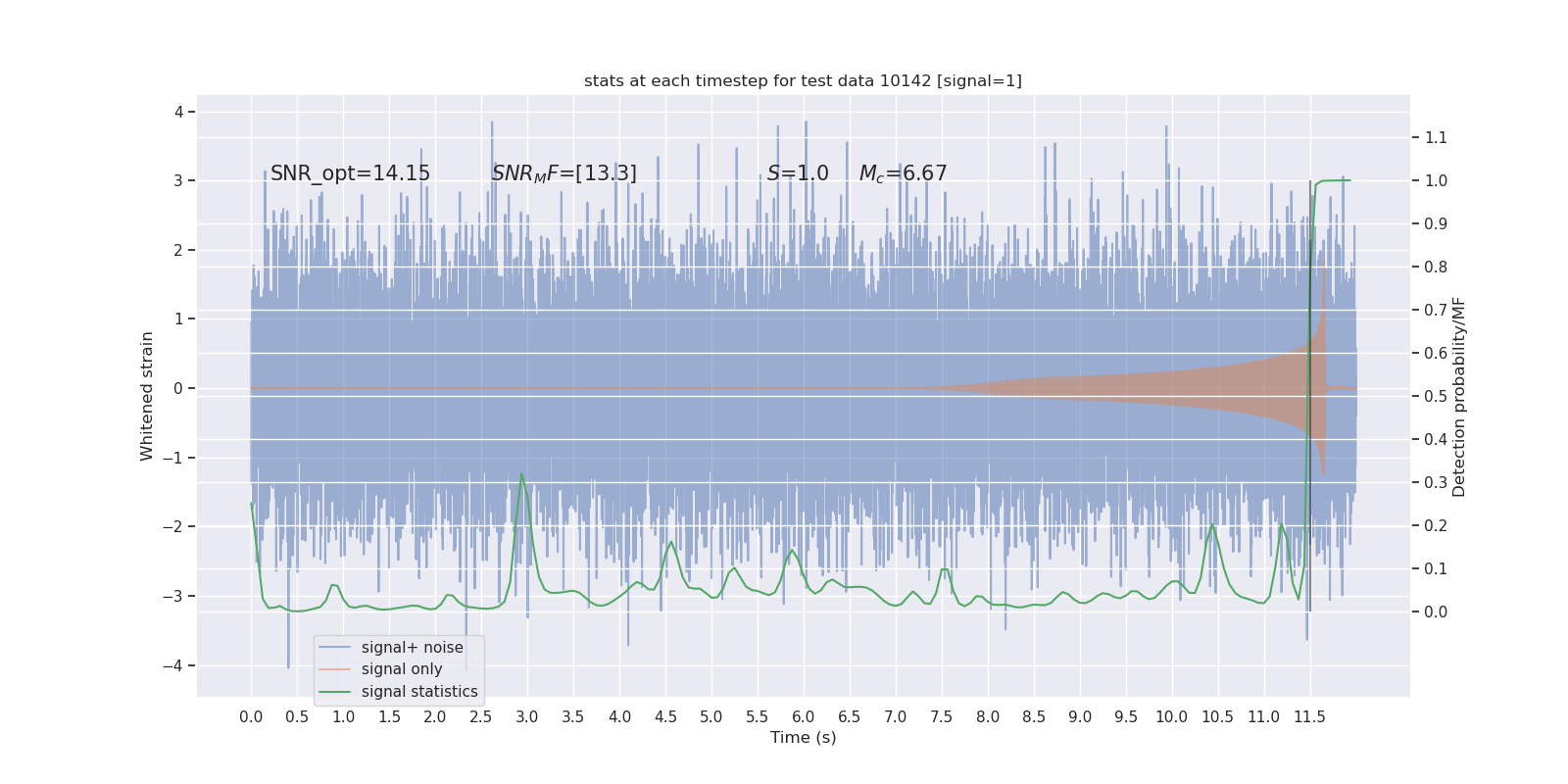Click the 6.0 tick on the time axis
Viewport: 1568px width, 784px height.
point(803,716)
